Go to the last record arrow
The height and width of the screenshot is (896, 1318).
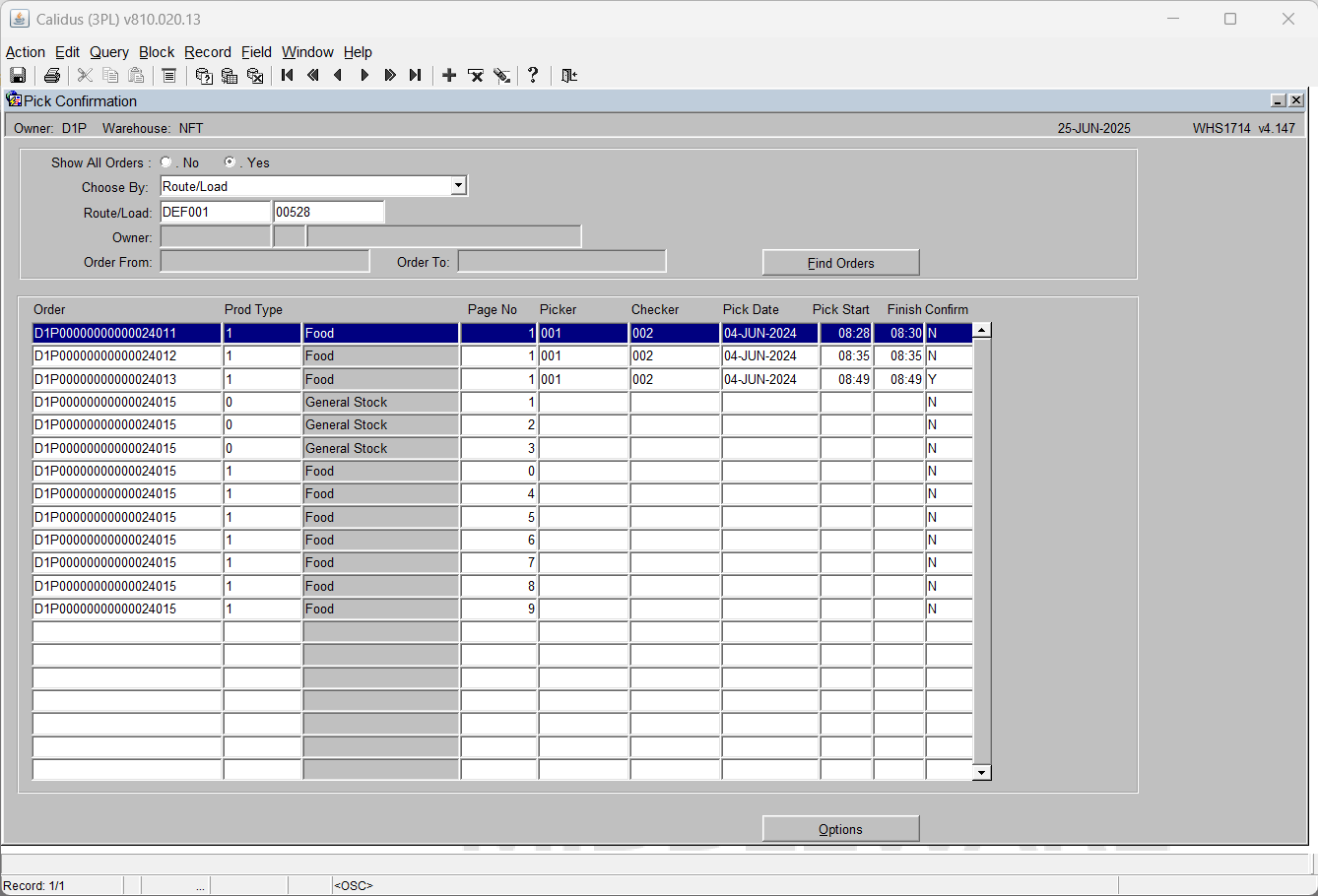point(416,76)
